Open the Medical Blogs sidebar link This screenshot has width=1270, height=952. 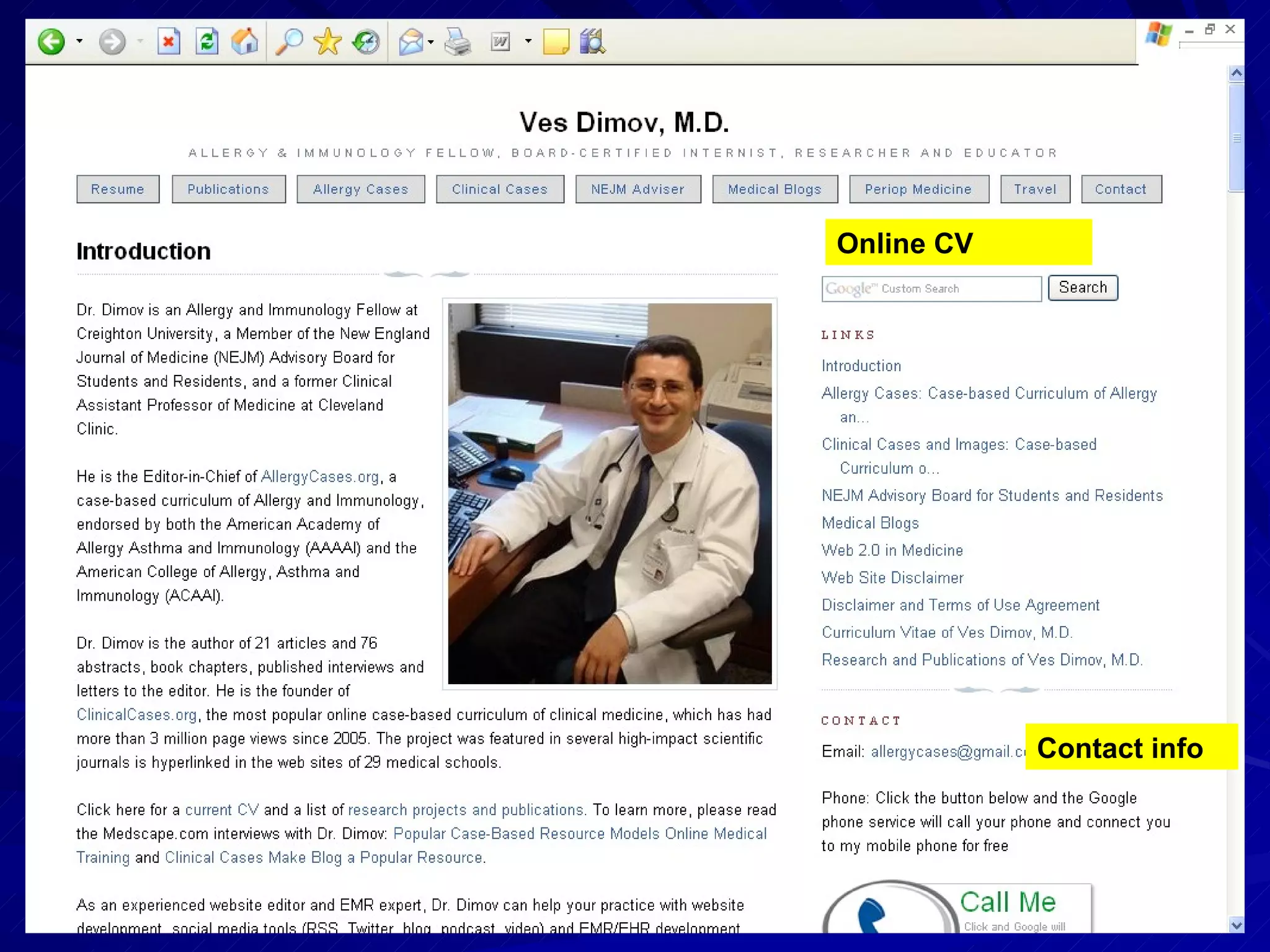coord(870,523)
